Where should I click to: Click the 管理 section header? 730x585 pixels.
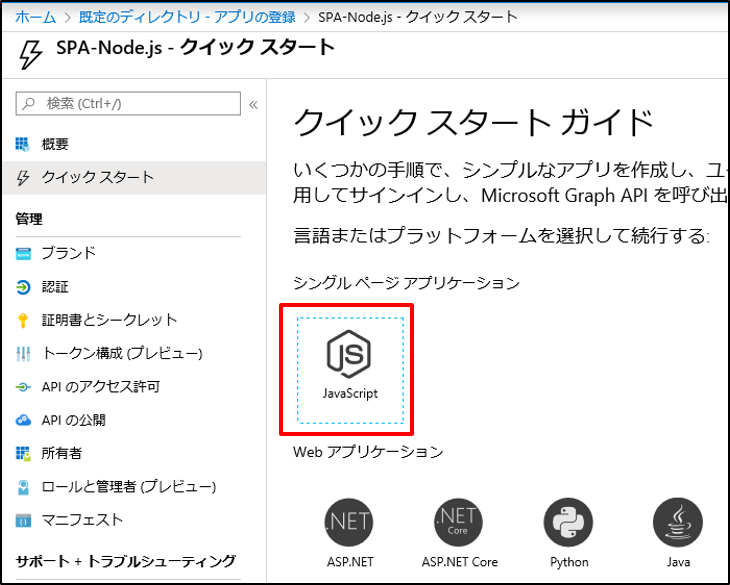29,219
